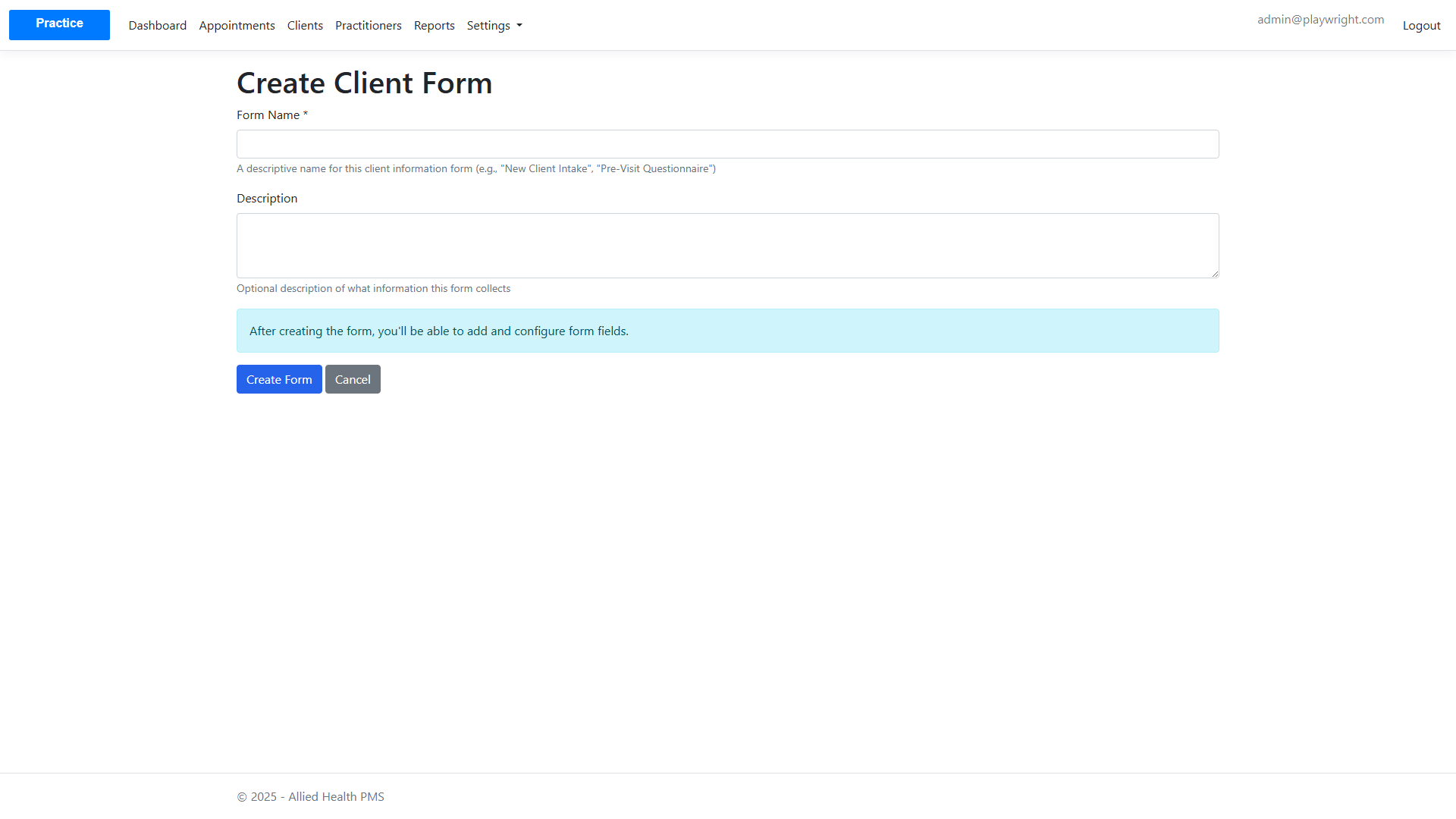Open the Clients nav item

point(305,26)
